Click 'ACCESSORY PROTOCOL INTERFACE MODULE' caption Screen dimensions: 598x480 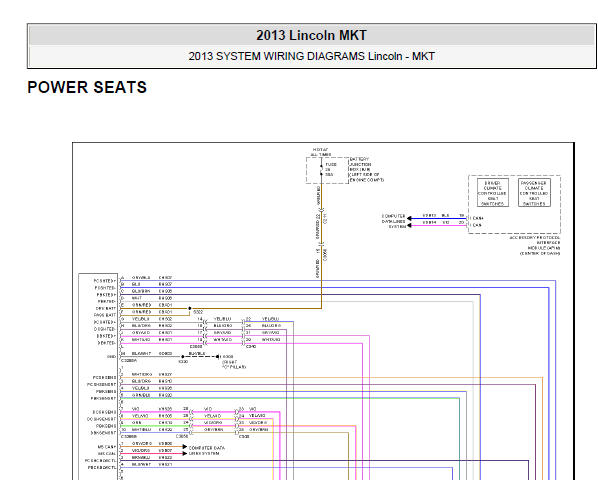[535, 245]
